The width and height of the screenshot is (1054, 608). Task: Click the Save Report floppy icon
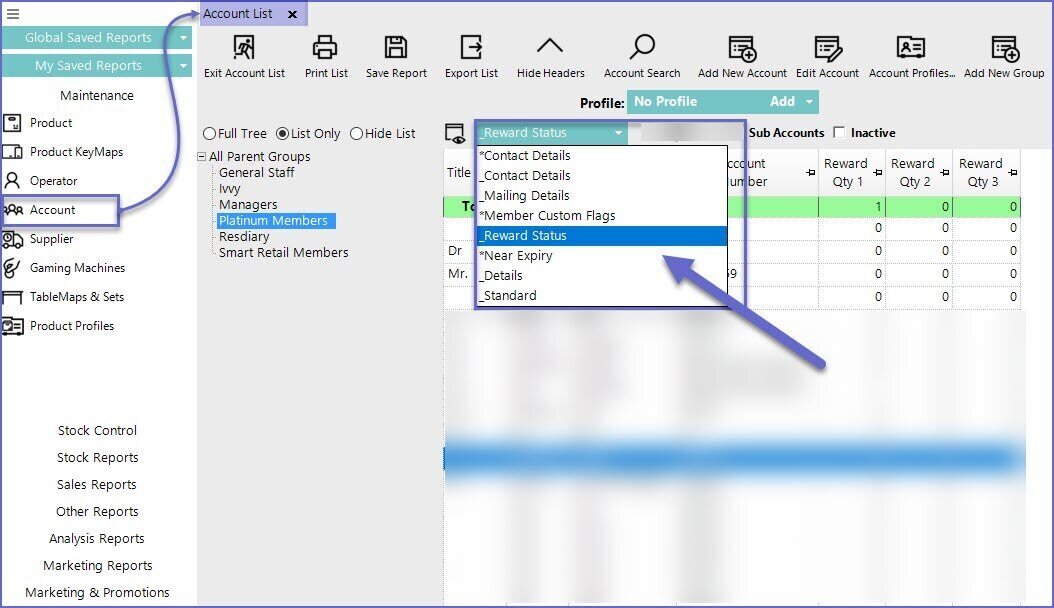click(396, 48)
